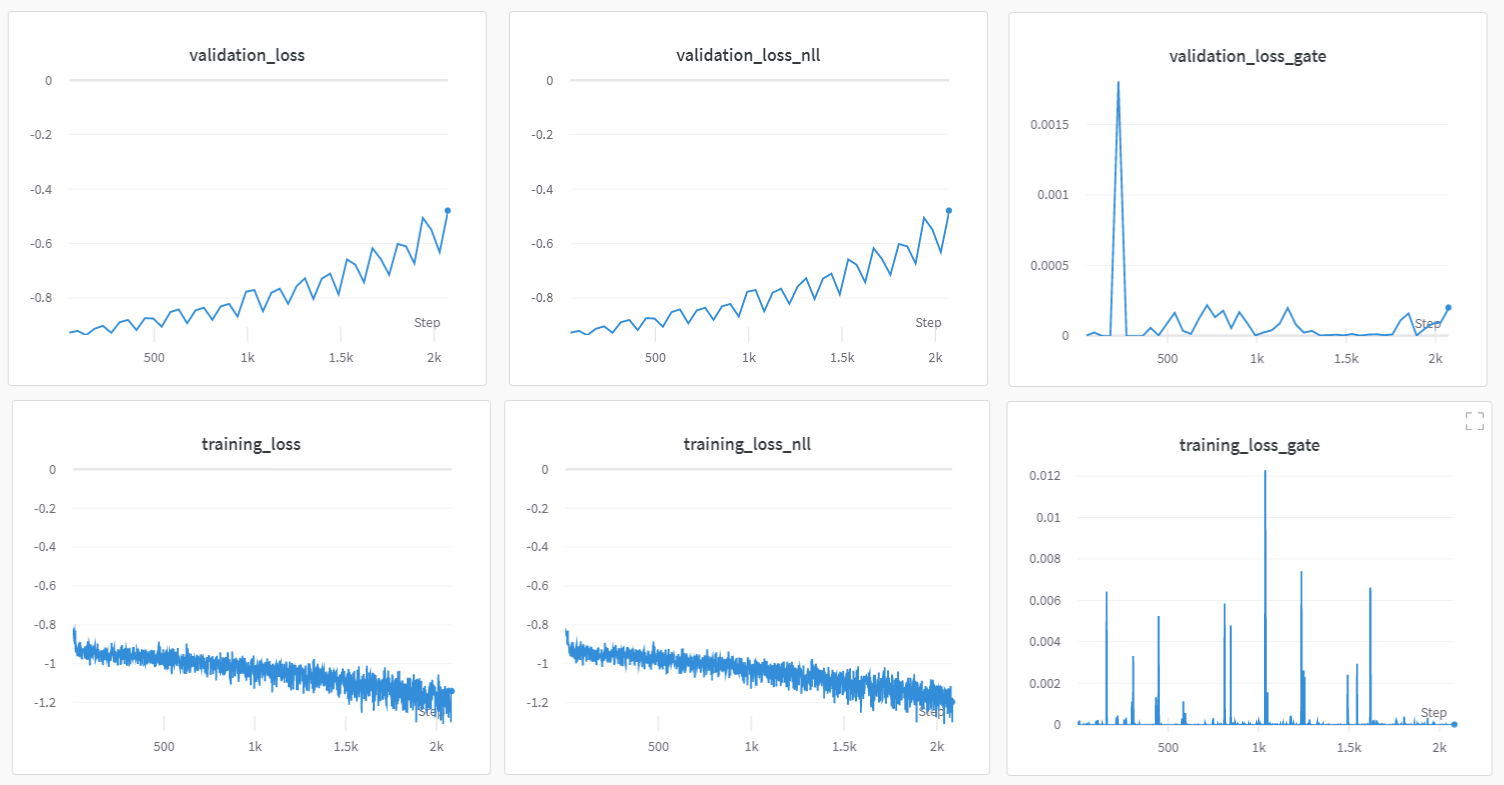Click the fullscreen expand icon on training_loss_gate
Viewport: 1504px width, 785px height.
point(1474,420)
